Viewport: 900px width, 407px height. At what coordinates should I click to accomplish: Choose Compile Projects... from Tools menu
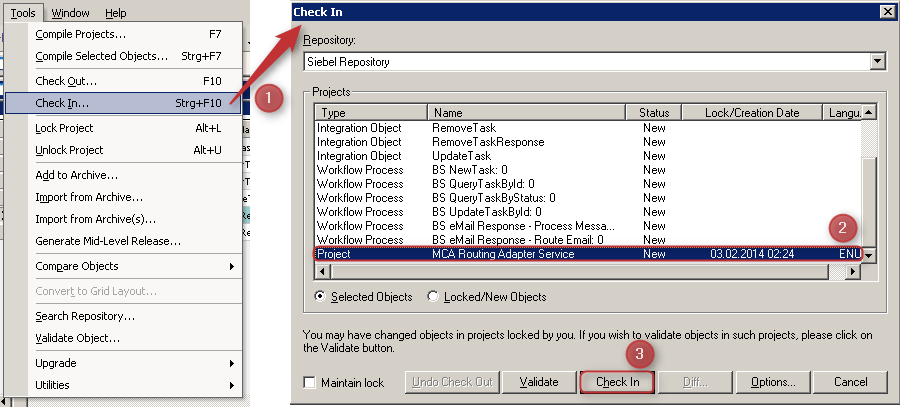(123, 34)
